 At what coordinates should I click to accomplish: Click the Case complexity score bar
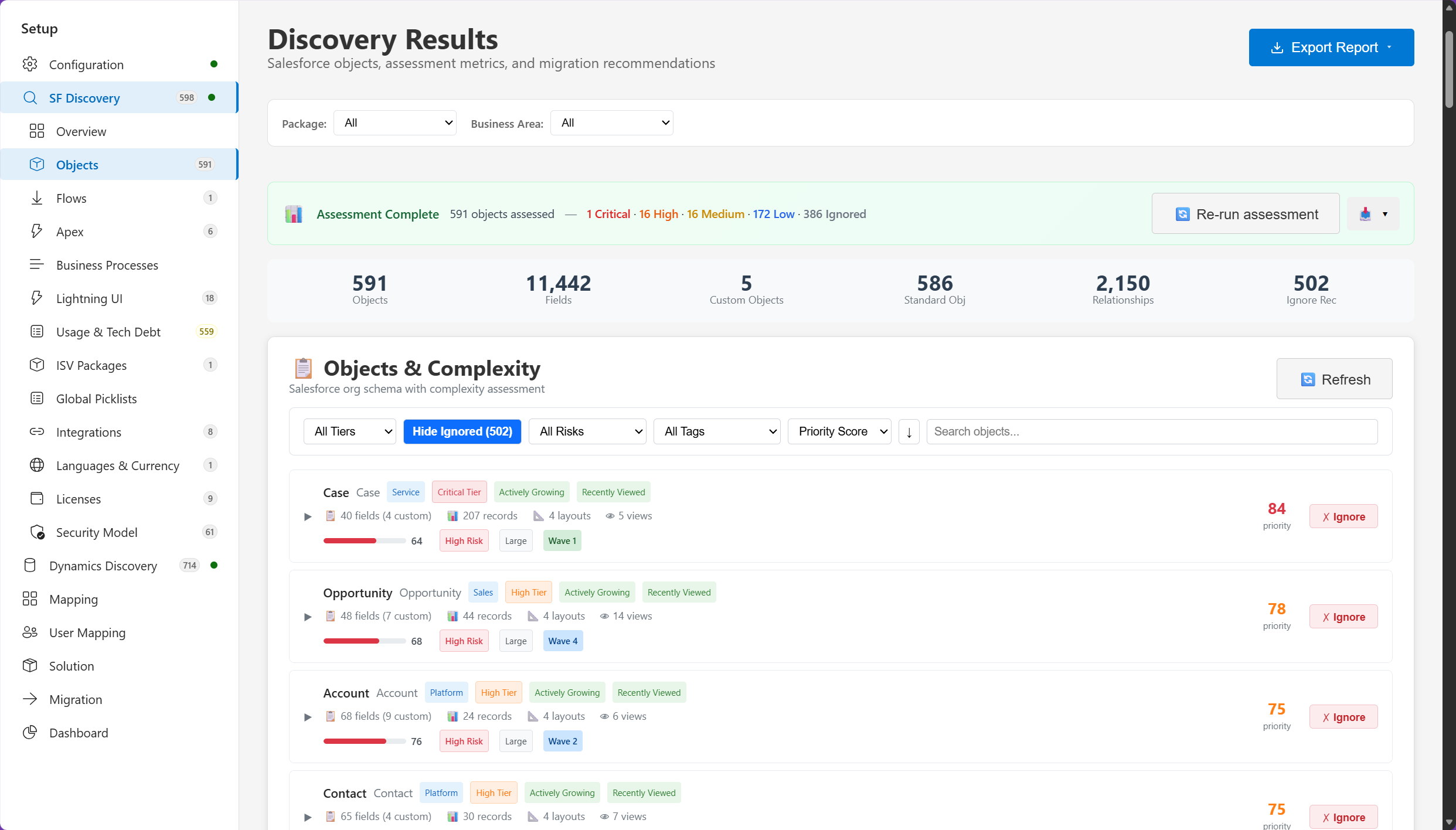click(364, 541)
